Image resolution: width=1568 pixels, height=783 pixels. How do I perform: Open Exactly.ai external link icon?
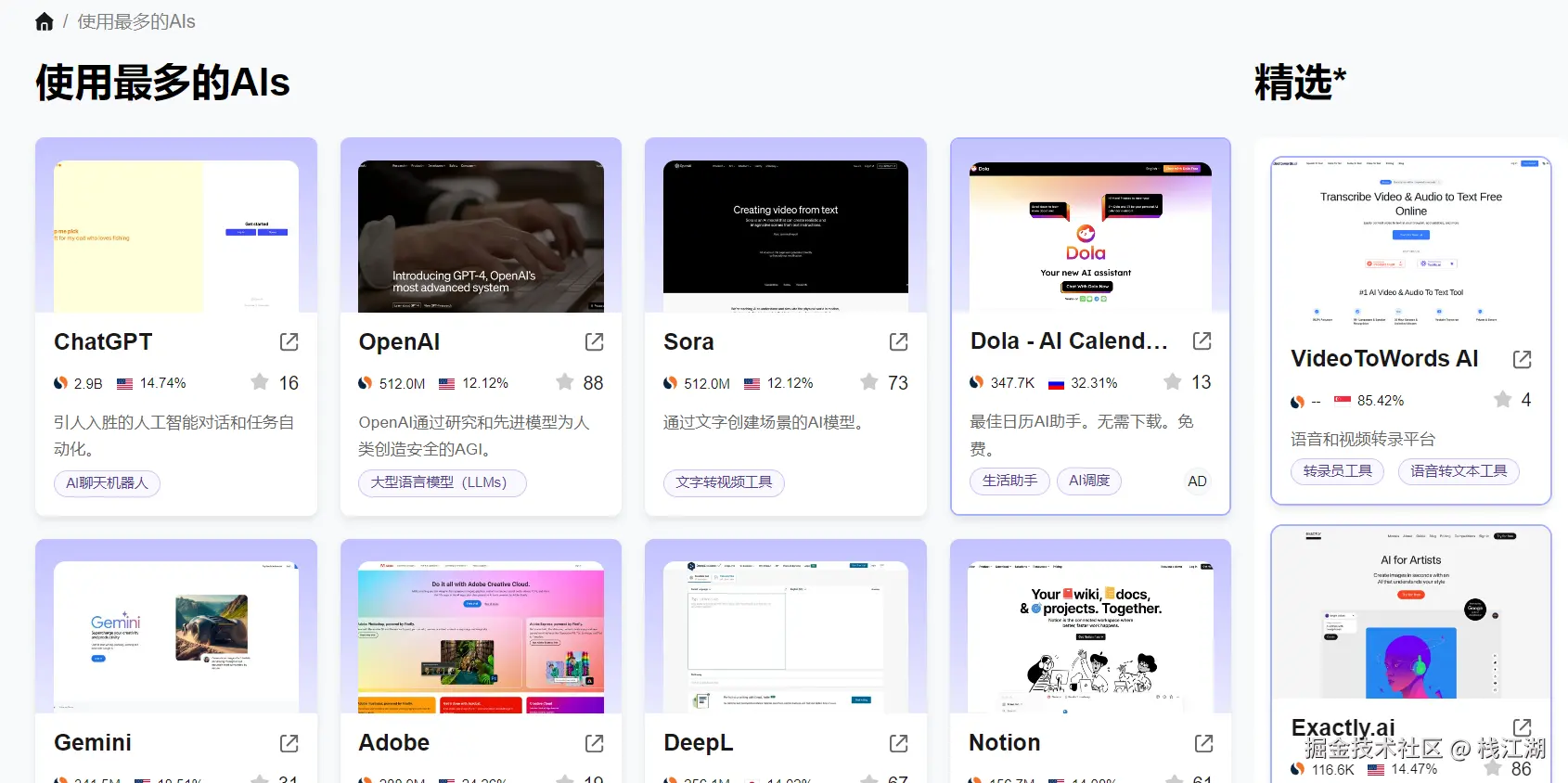click(x=1523, y=727)
